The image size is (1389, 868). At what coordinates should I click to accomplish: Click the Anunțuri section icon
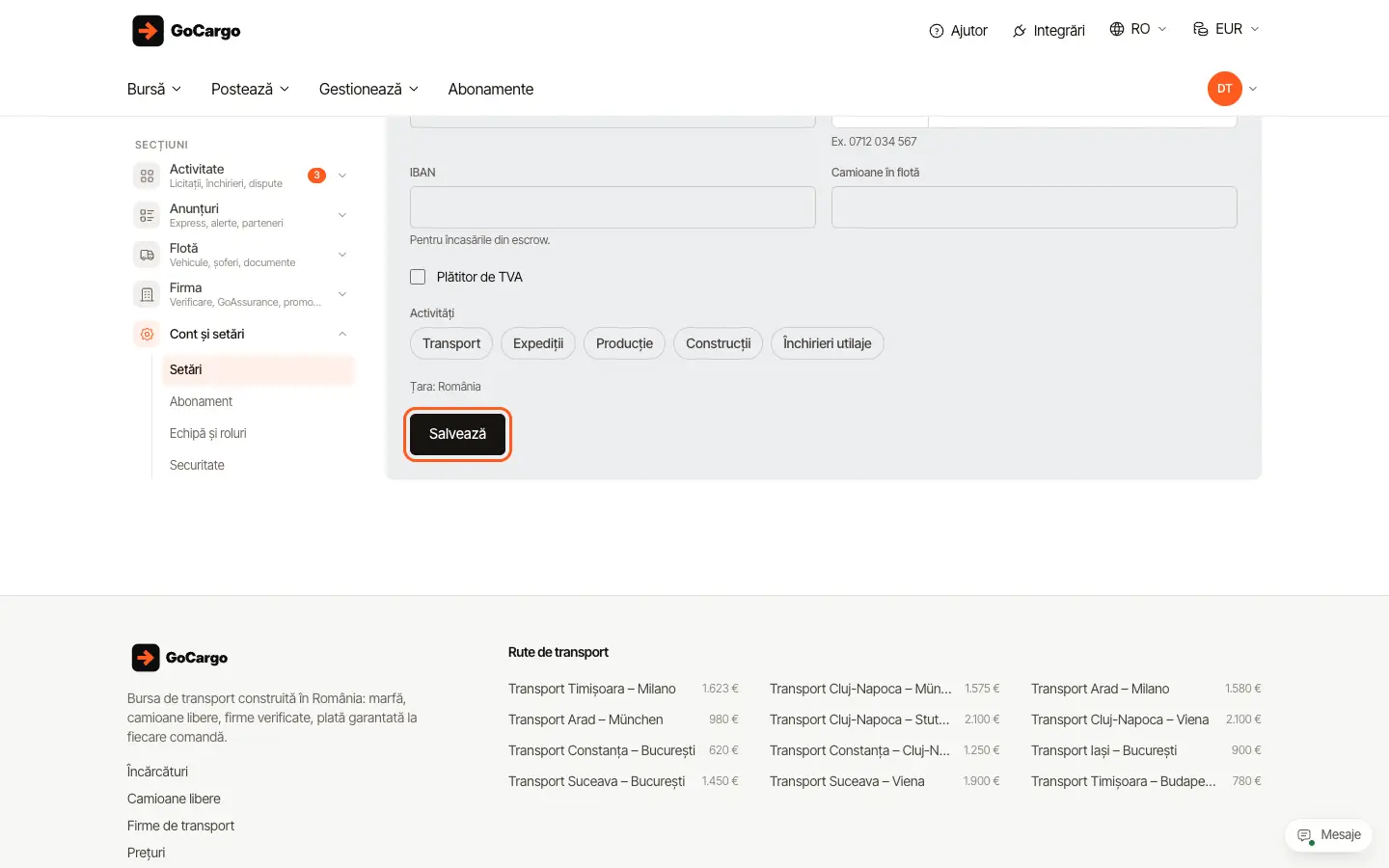click(147, 215)
